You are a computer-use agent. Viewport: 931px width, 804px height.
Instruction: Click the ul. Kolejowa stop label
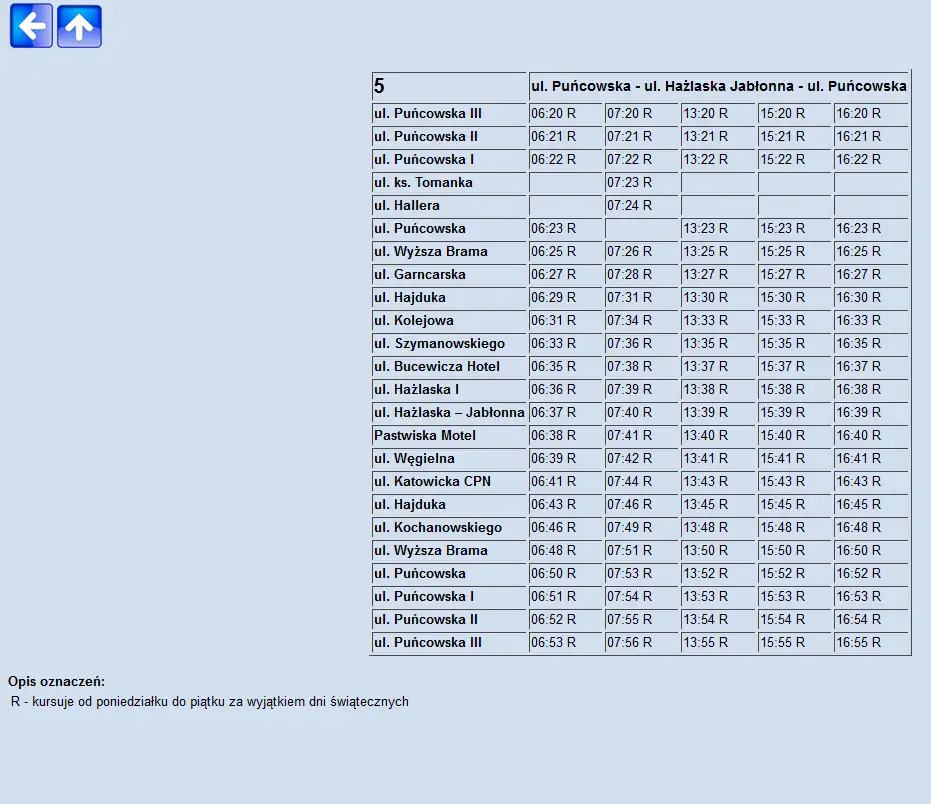pos(414,321)
